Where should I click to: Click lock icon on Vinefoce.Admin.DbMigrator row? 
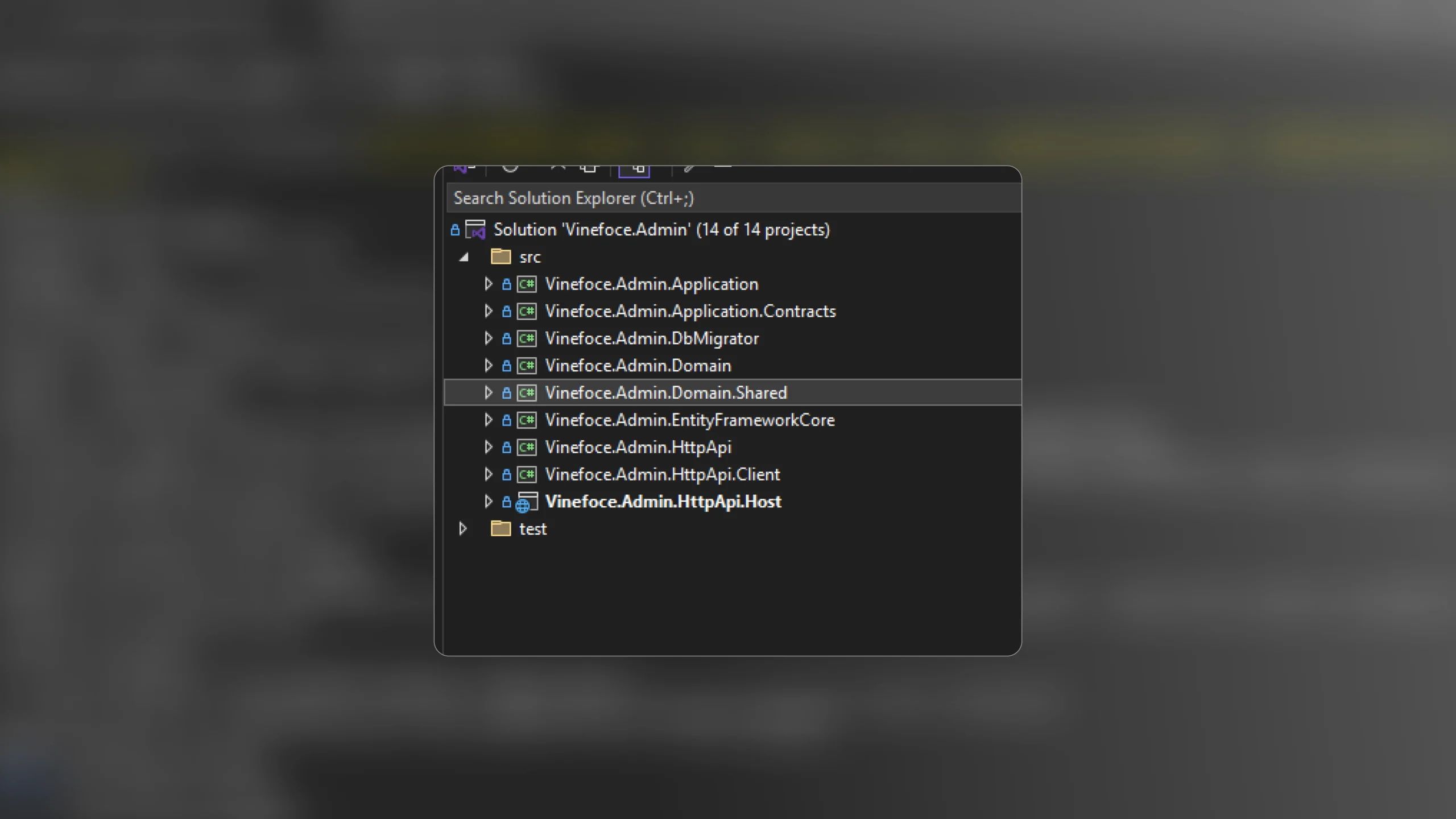pyautogui.click(x=507, y=338)
